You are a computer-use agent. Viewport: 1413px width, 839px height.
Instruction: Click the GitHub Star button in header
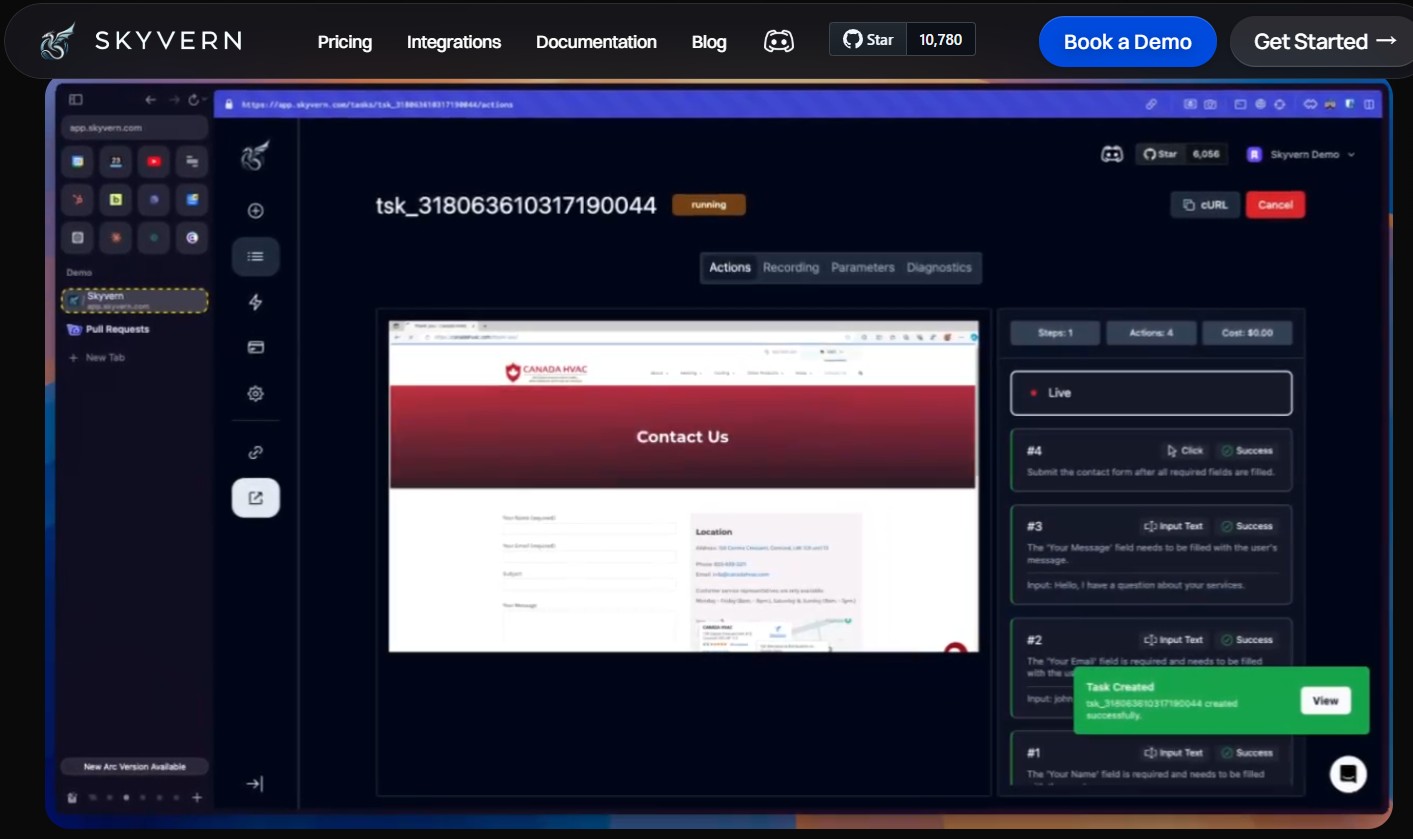[x=868, y=39]
